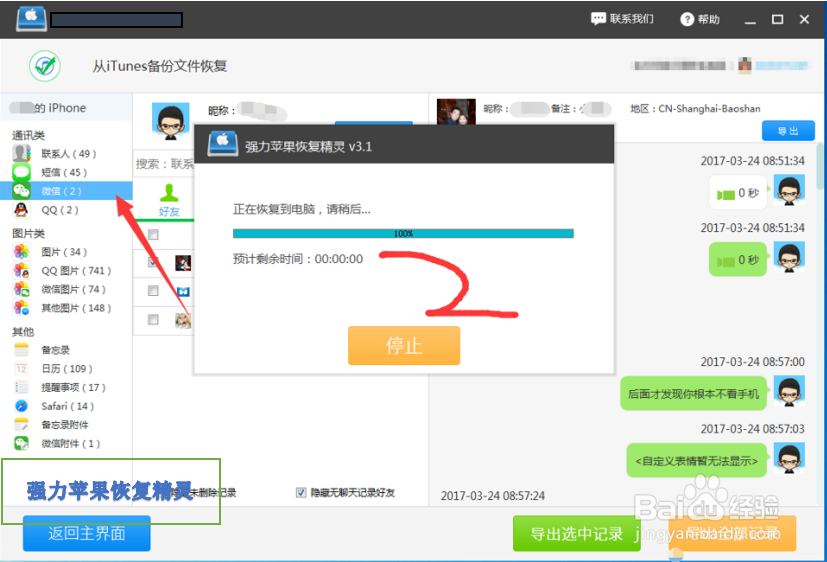The width and height of the screenshot is (827, 562).
Task: Click the green checkmark restore logo
Action: click(45, 66)
